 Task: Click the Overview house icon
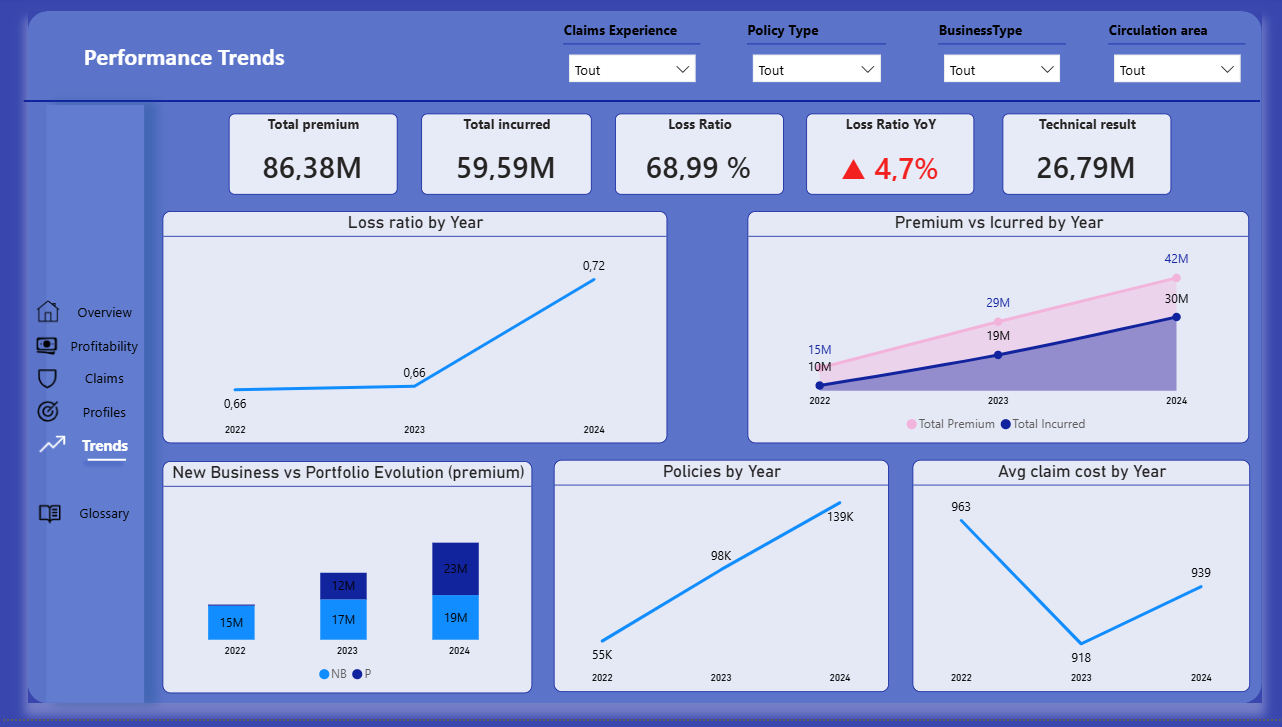click(x=48, y=312)
